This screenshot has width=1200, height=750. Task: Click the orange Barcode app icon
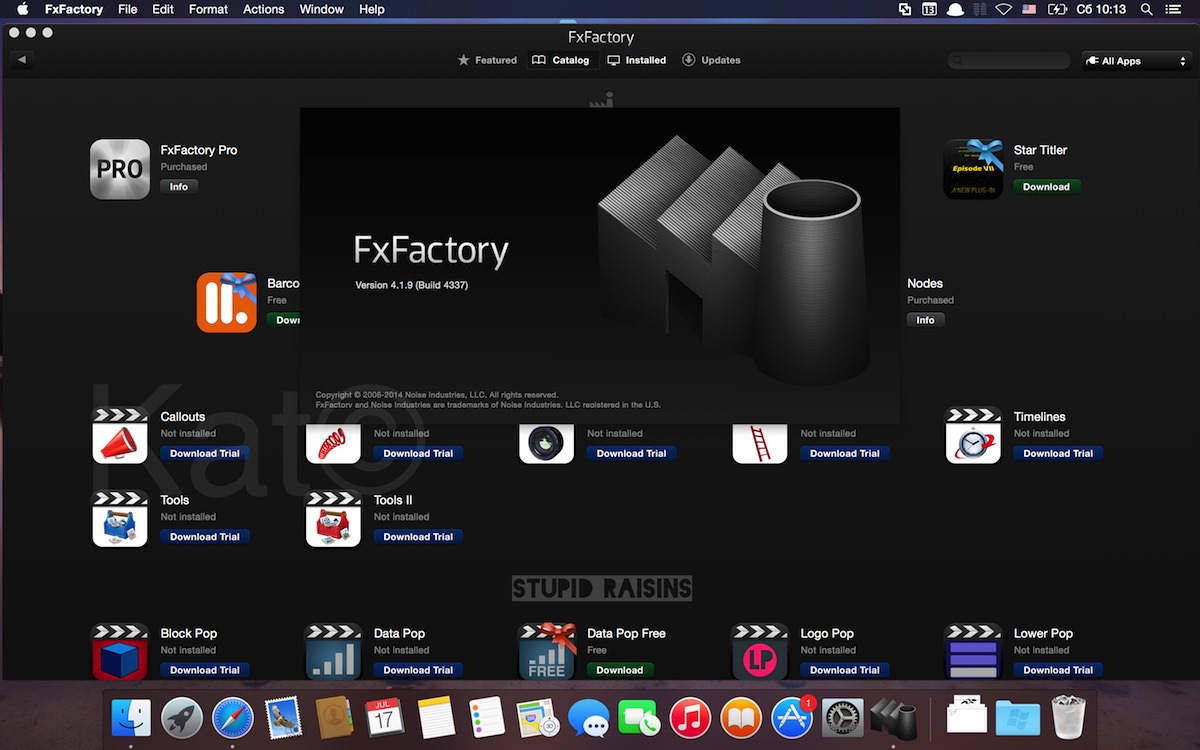click(226, 302)
